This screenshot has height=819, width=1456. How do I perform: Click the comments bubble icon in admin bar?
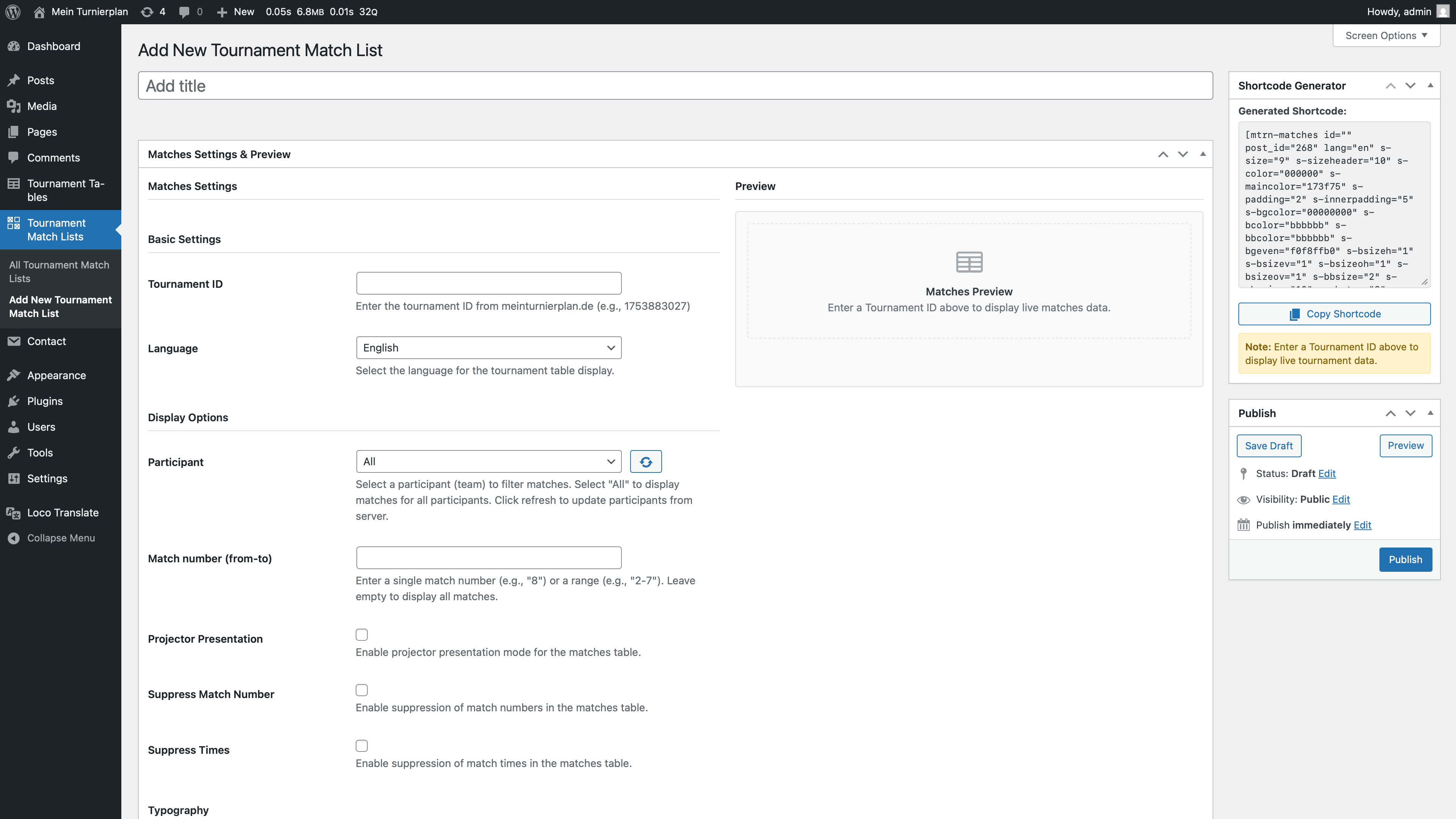pyautogui.click(x=184, y=12)
